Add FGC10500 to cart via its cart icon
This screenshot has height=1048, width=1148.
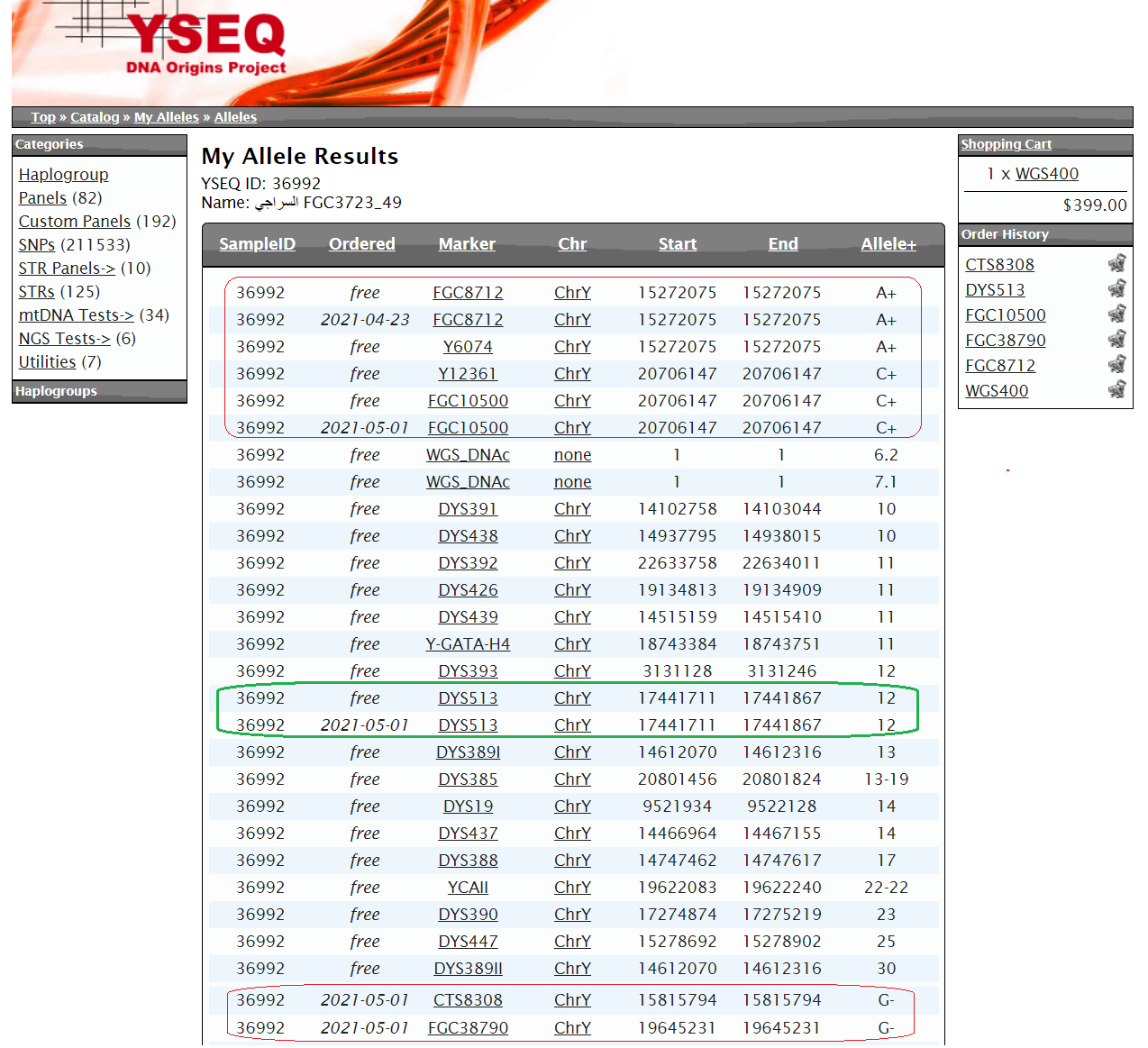[1116, 314]
